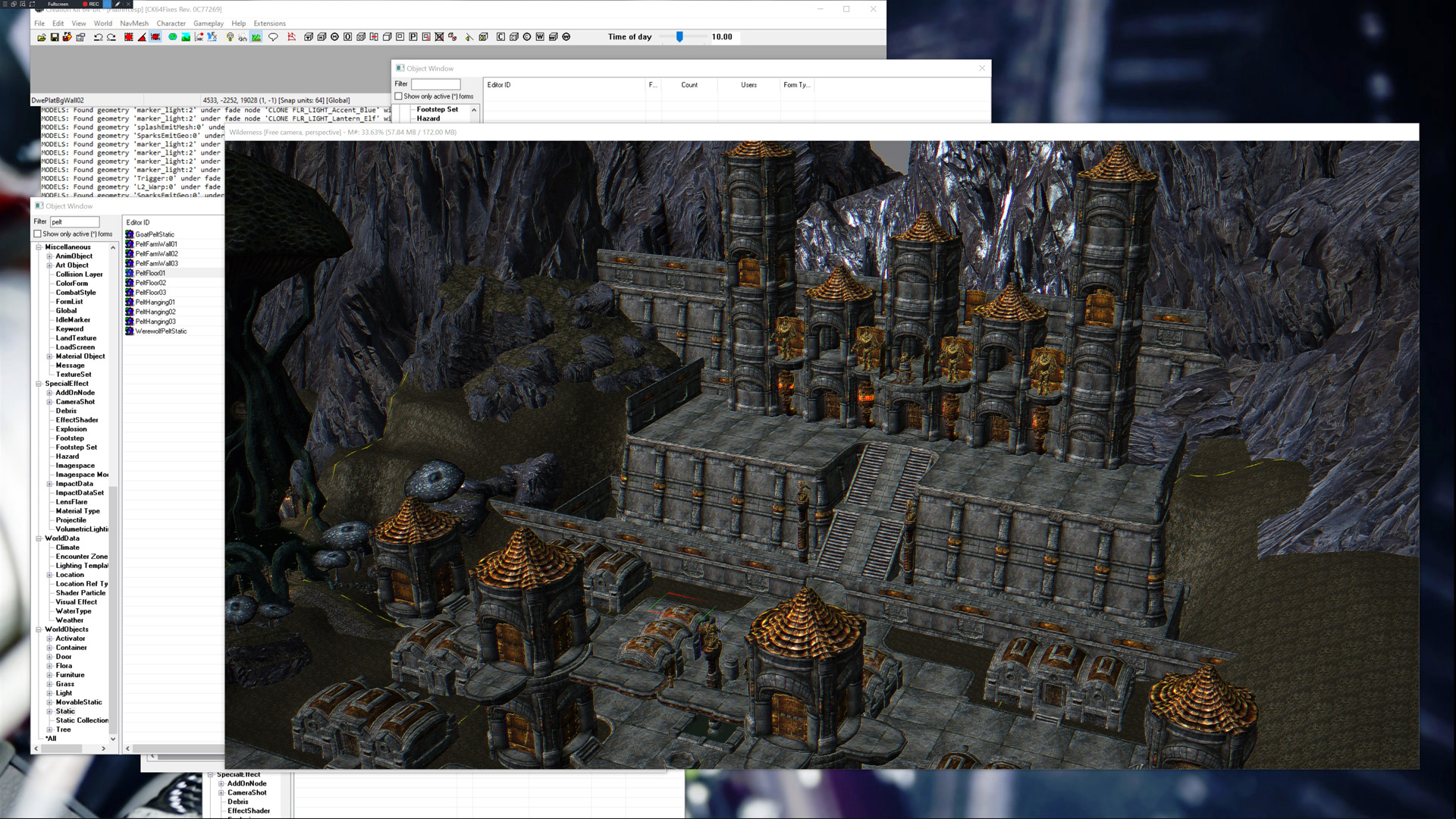Image resolution: width=1456 pixels, height=819 pixels.
Task: Click the filter field containing pelt
Action: [x=74, y=221]
